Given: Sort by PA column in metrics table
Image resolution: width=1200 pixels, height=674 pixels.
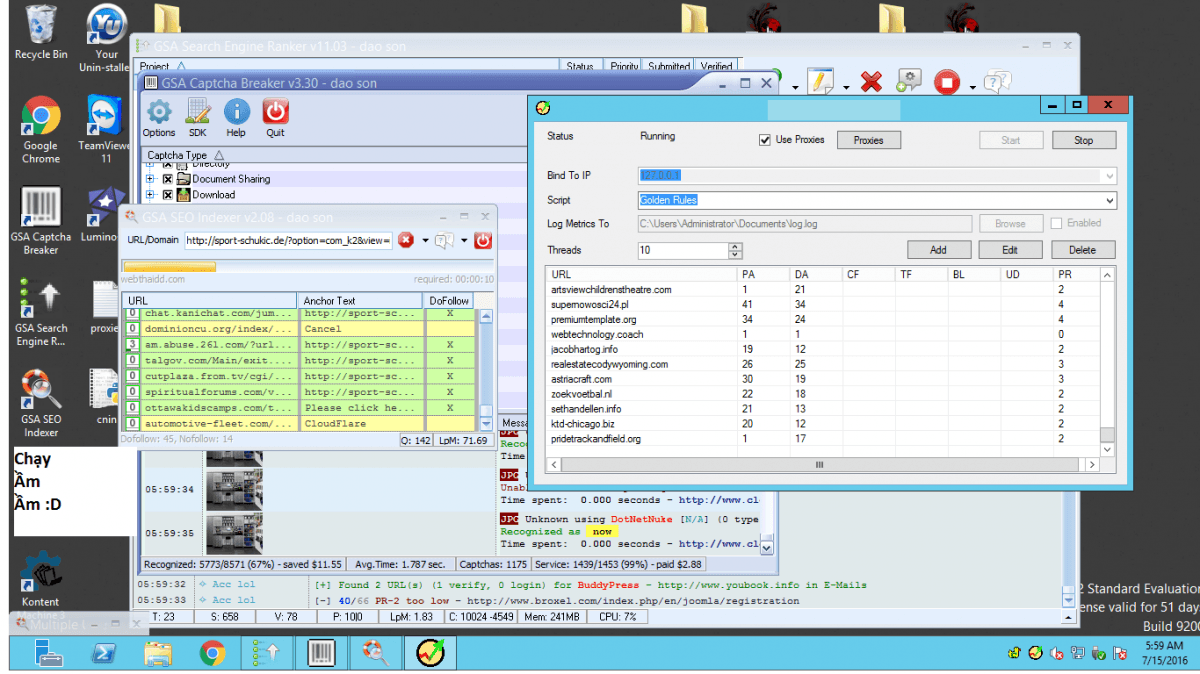Looking at the screenshot, I should click(x=763, y=274).
